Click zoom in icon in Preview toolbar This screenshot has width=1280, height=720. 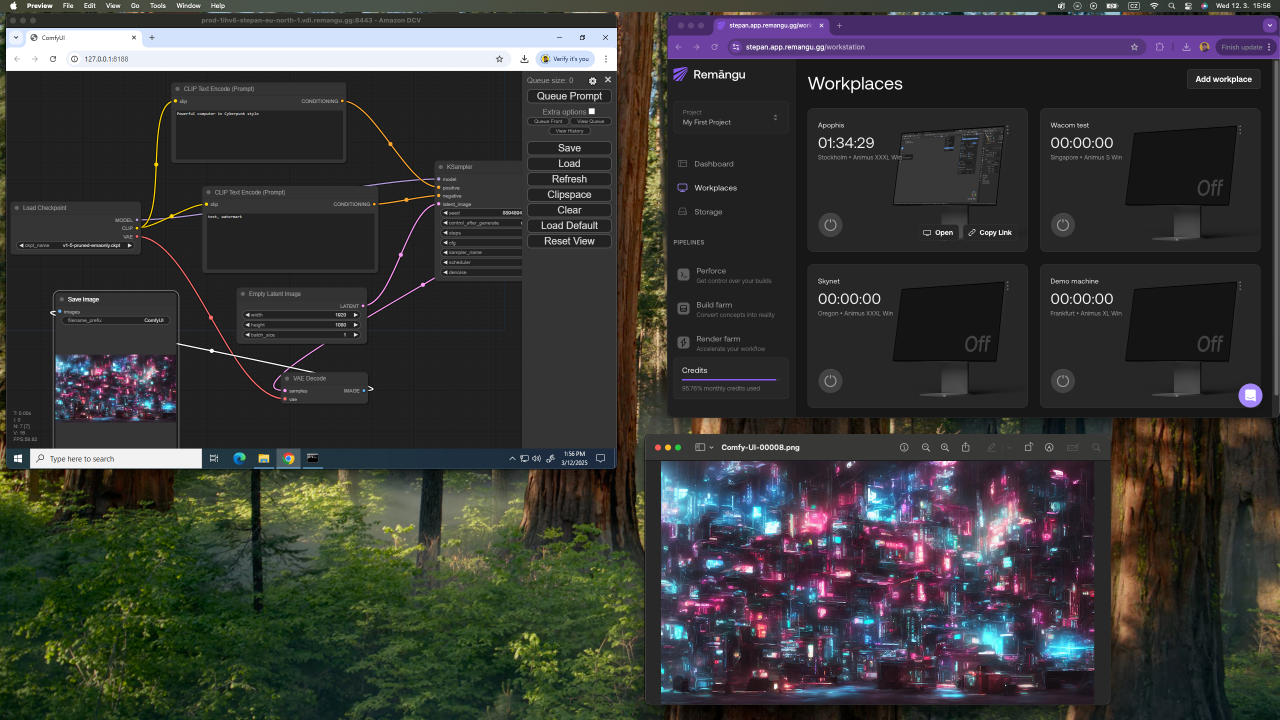click(945, 448)
